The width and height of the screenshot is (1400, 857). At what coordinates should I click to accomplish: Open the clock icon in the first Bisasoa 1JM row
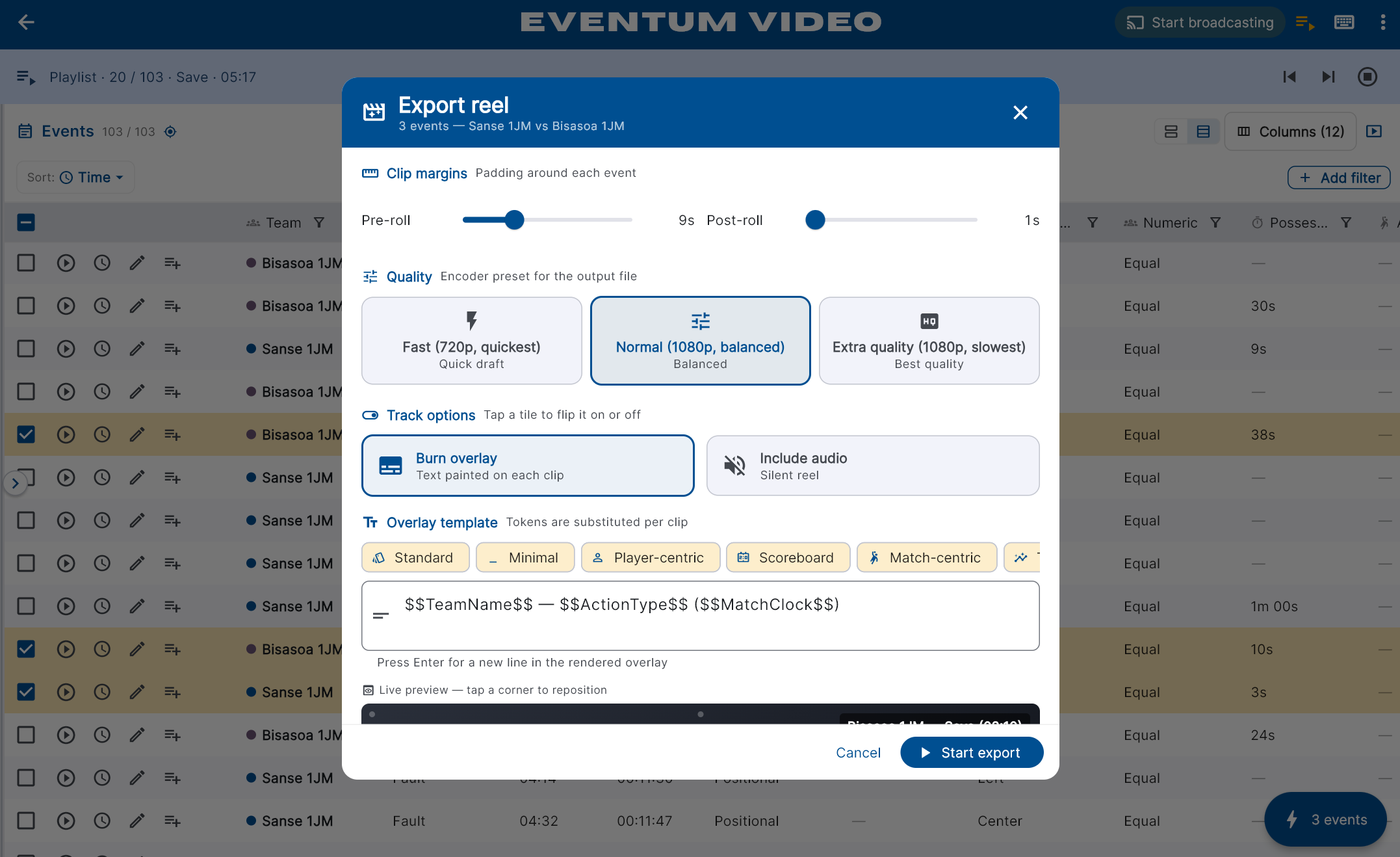click(101, 263)
